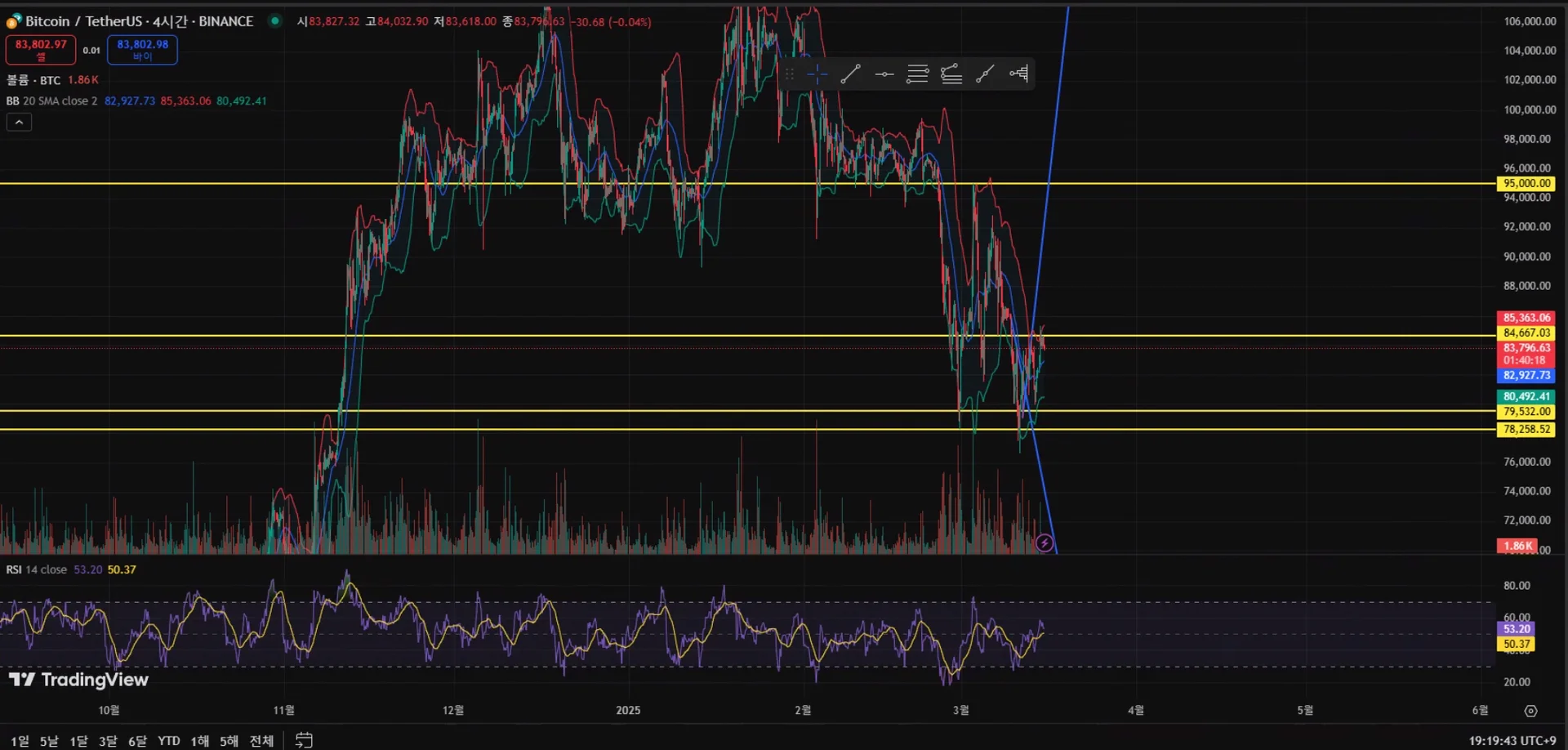This screenshot has width=1568, height=750.
Task: Click the red 83,802.97 sell button
Action: coord(41,50)
